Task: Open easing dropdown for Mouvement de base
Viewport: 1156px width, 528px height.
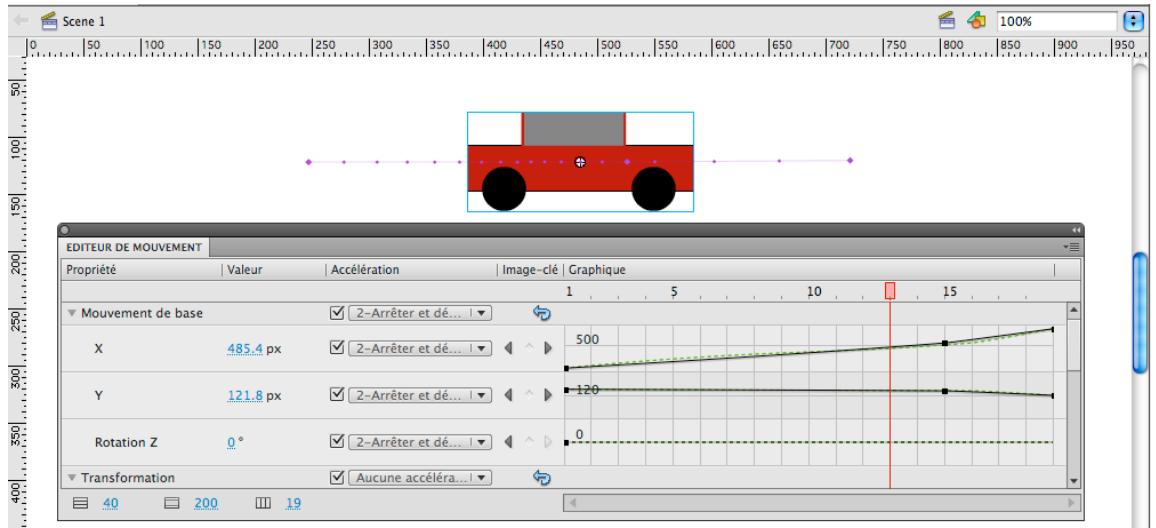Action: [x=420, y=313]
